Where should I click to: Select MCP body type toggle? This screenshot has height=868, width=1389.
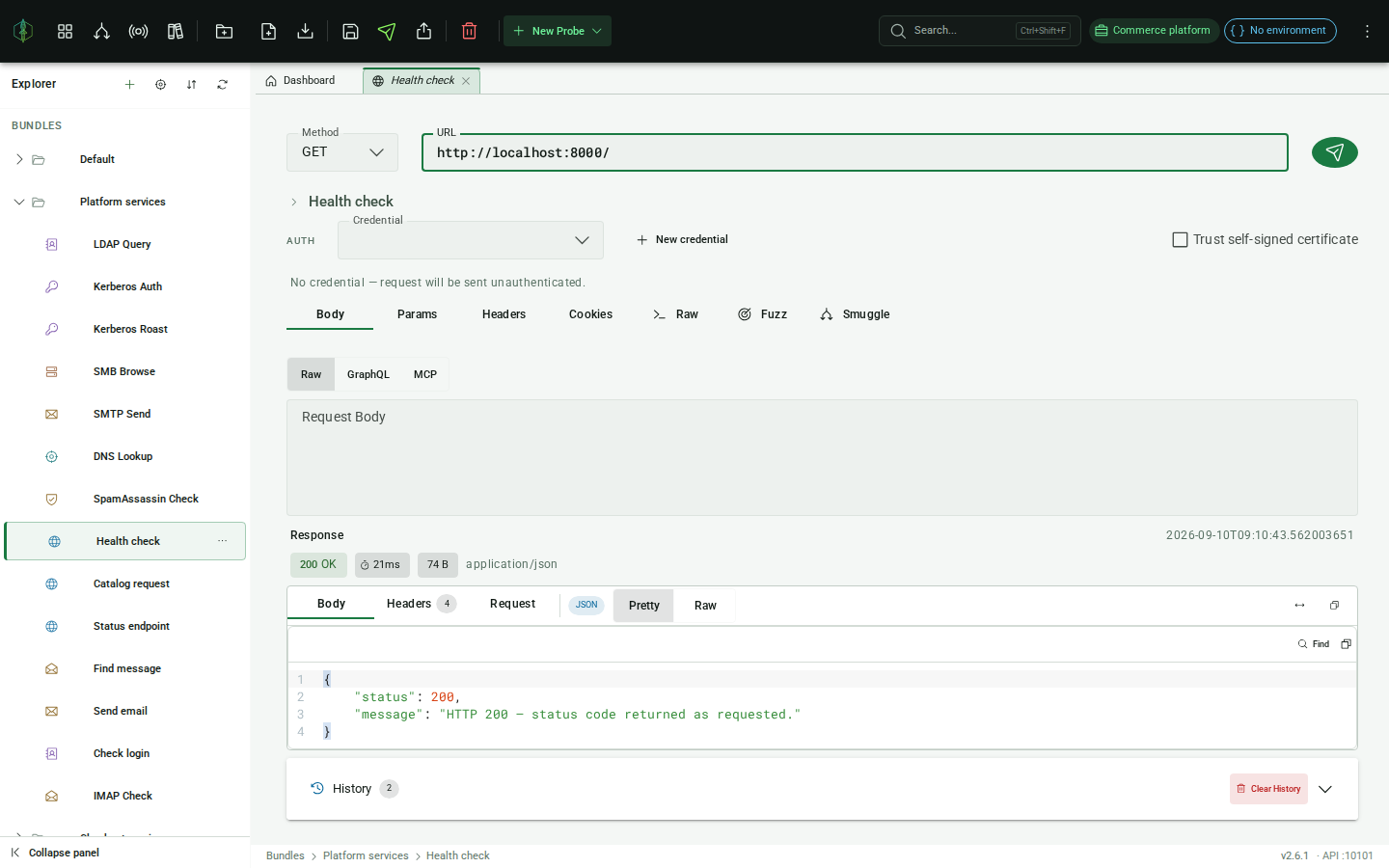425,374
